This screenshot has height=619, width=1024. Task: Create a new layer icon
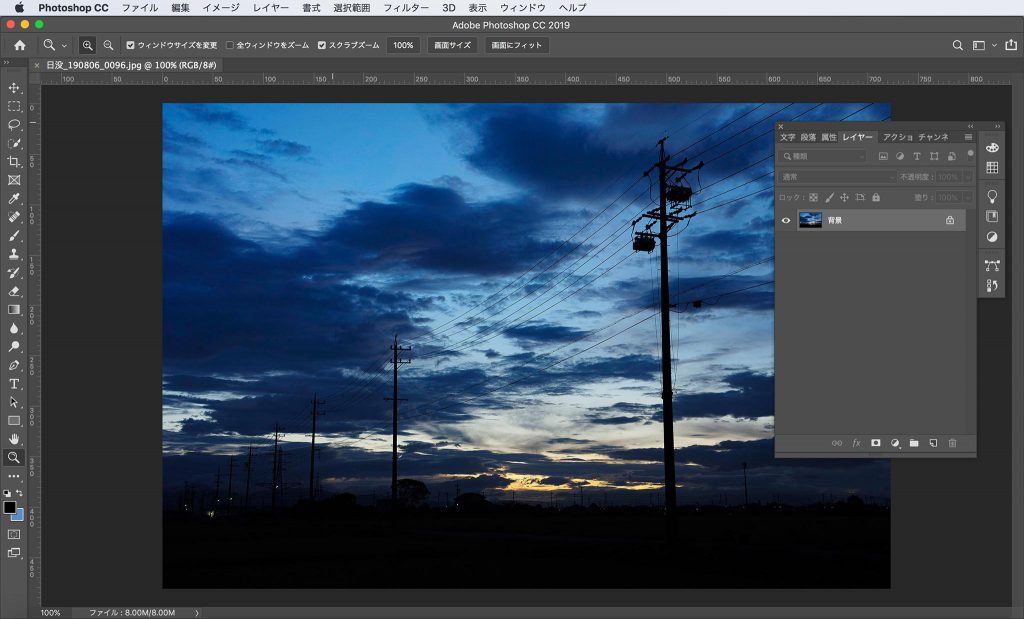[933, 443]
